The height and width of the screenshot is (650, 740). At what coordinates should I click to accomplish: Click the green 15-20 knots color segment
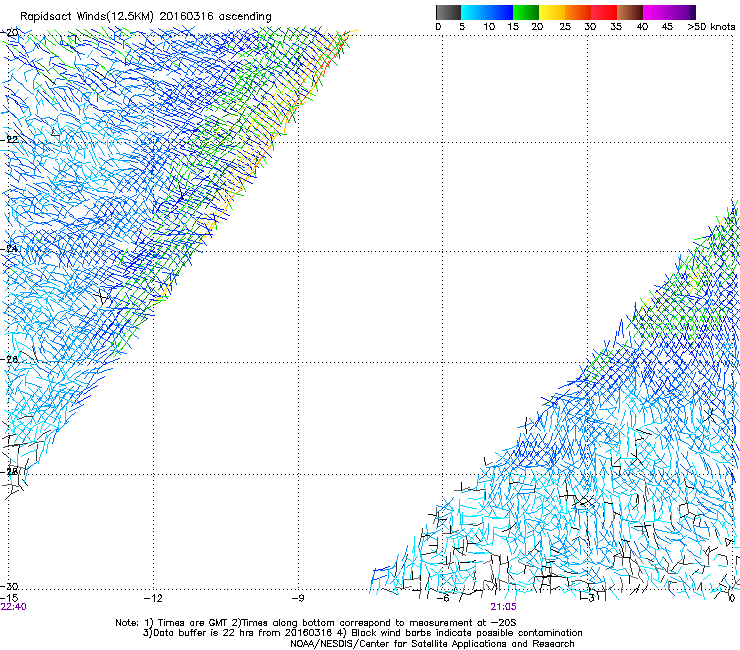pyautogui.click(x=526, y=12)
